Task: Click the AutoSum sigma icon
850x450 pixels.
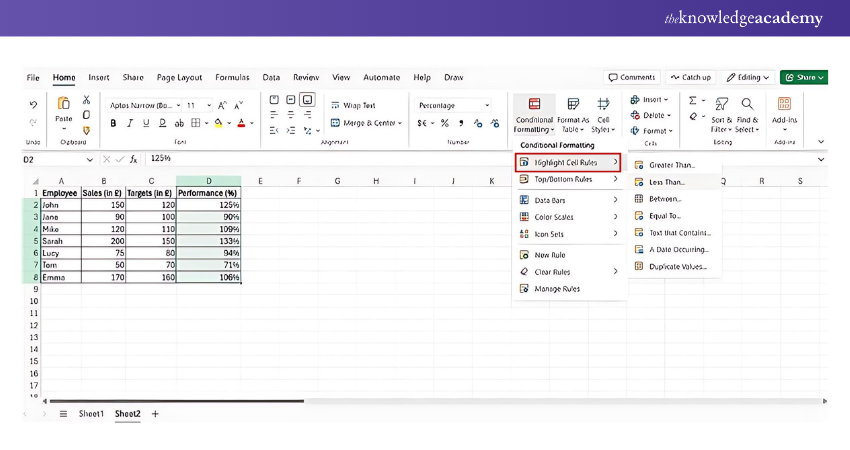Action: [x=692, y=100]
